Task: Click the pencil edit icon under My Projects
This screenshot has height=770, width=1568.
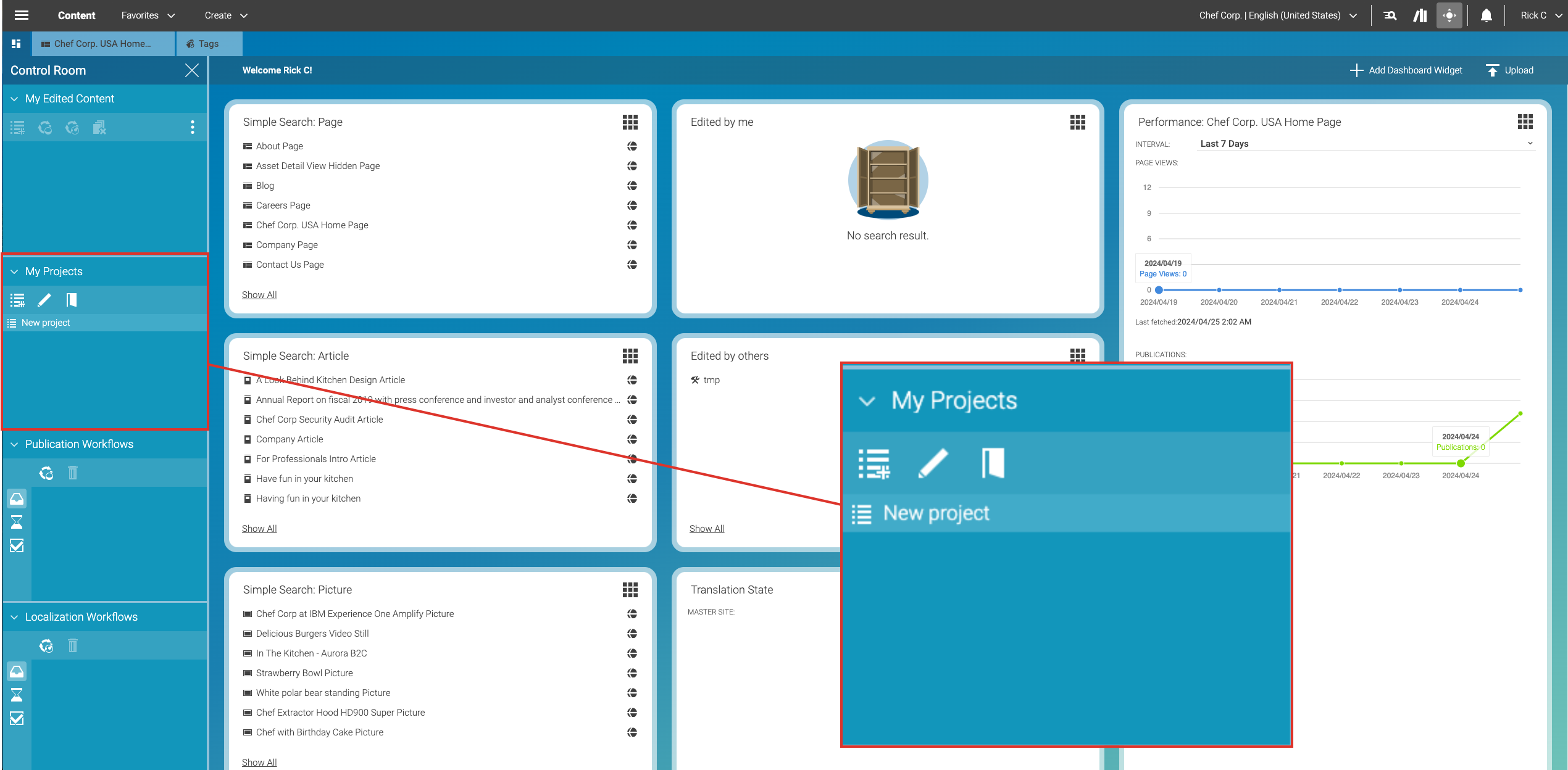Action: [44, 300]
